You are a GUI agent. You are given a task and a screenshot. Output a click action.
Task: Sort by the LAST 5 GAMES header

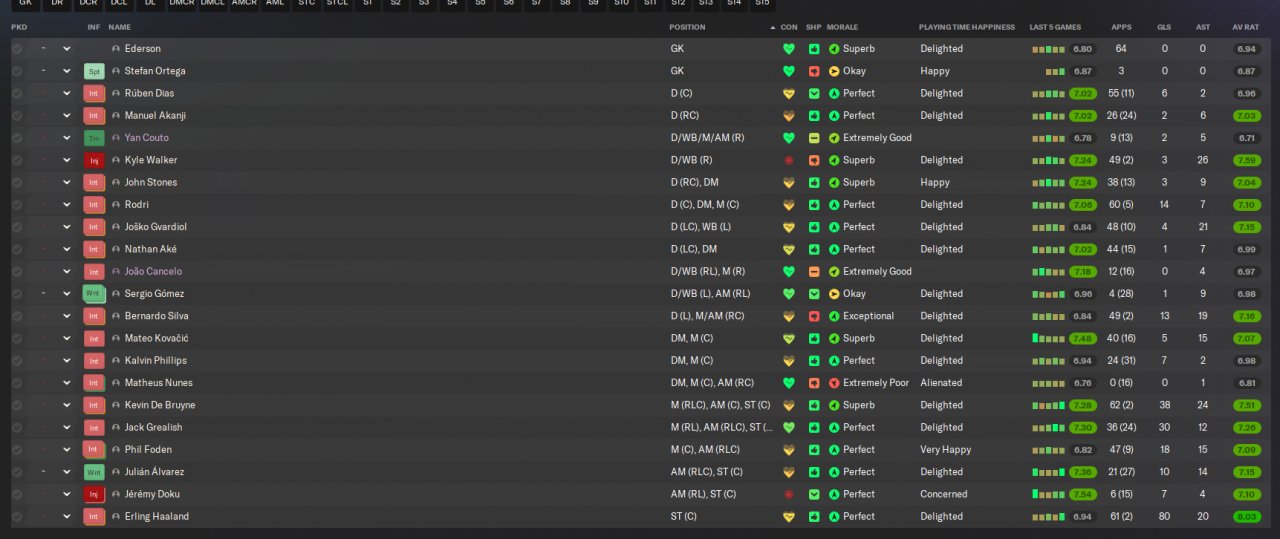[1055, 27]
